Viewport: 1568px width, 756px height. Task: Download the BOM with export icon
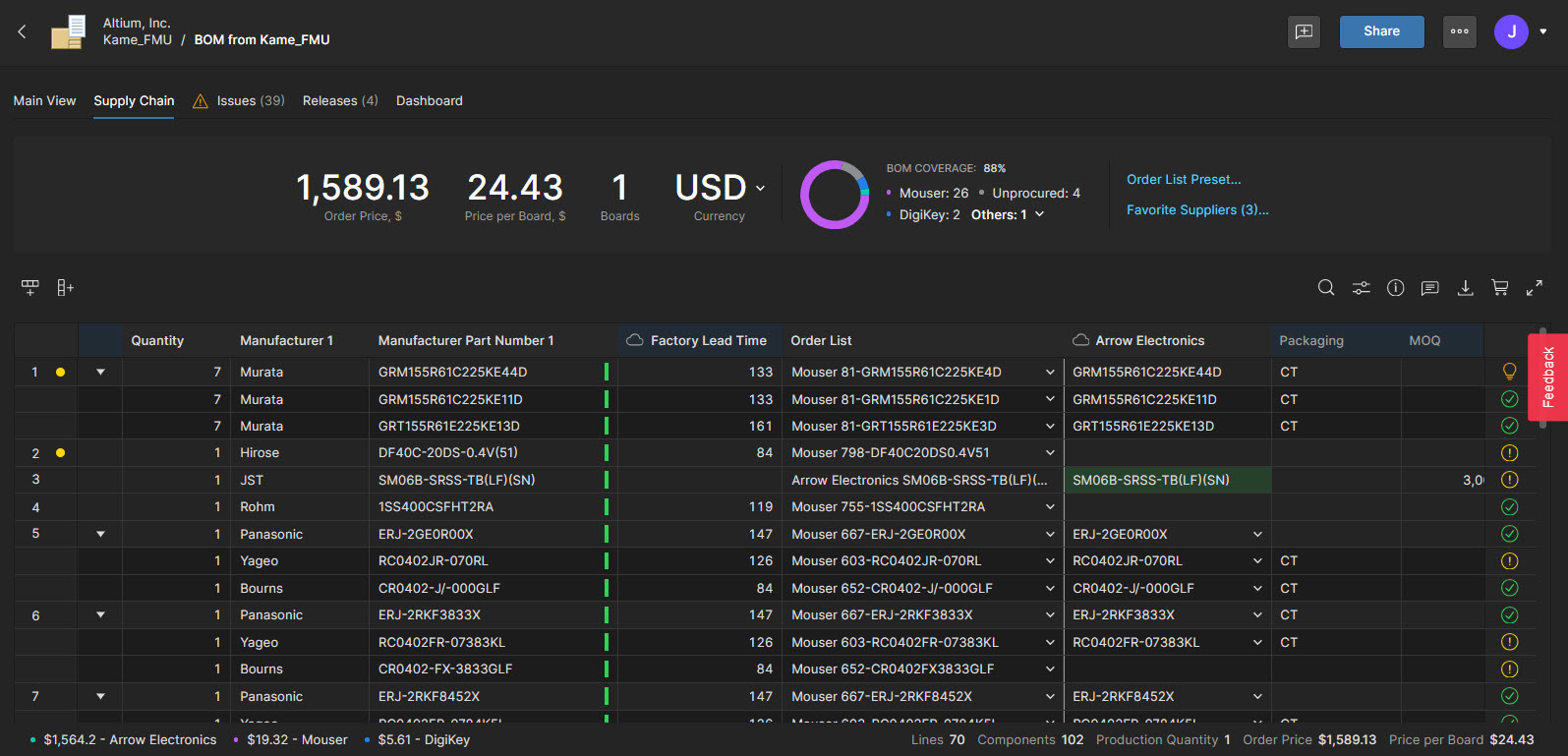tap(1465, 287)
